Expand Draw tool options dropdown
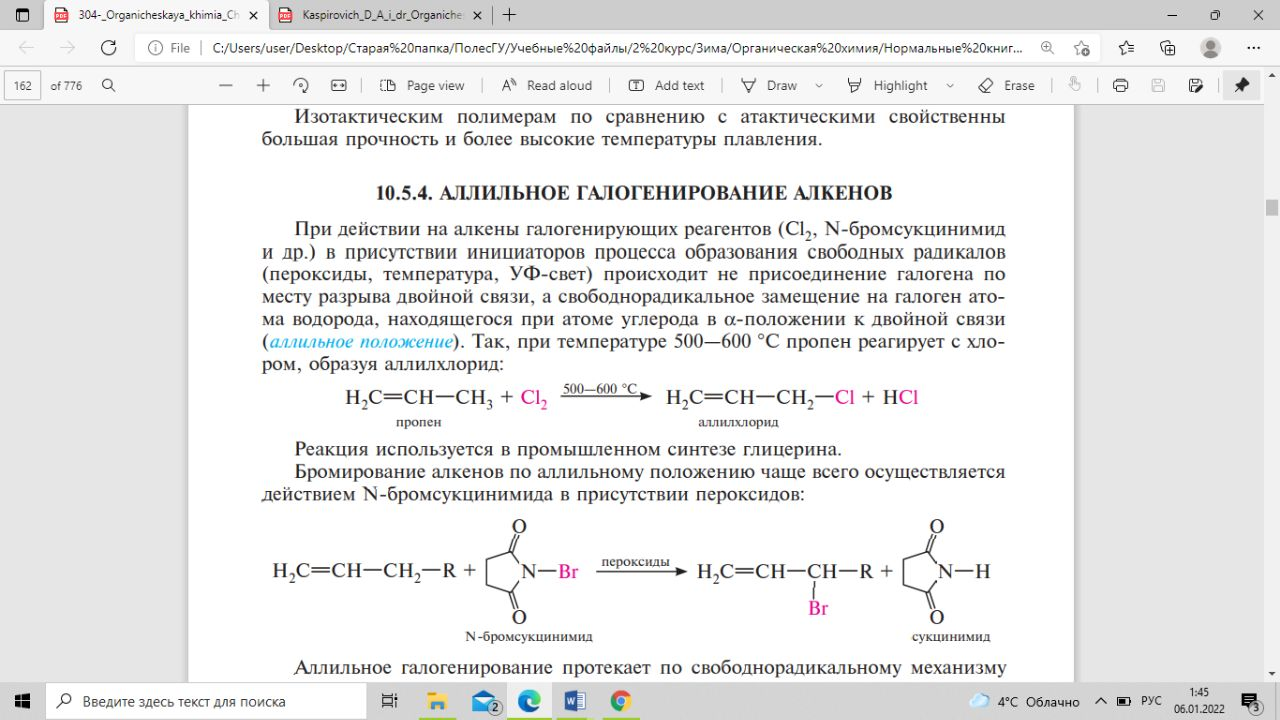 tap(820, 85)
